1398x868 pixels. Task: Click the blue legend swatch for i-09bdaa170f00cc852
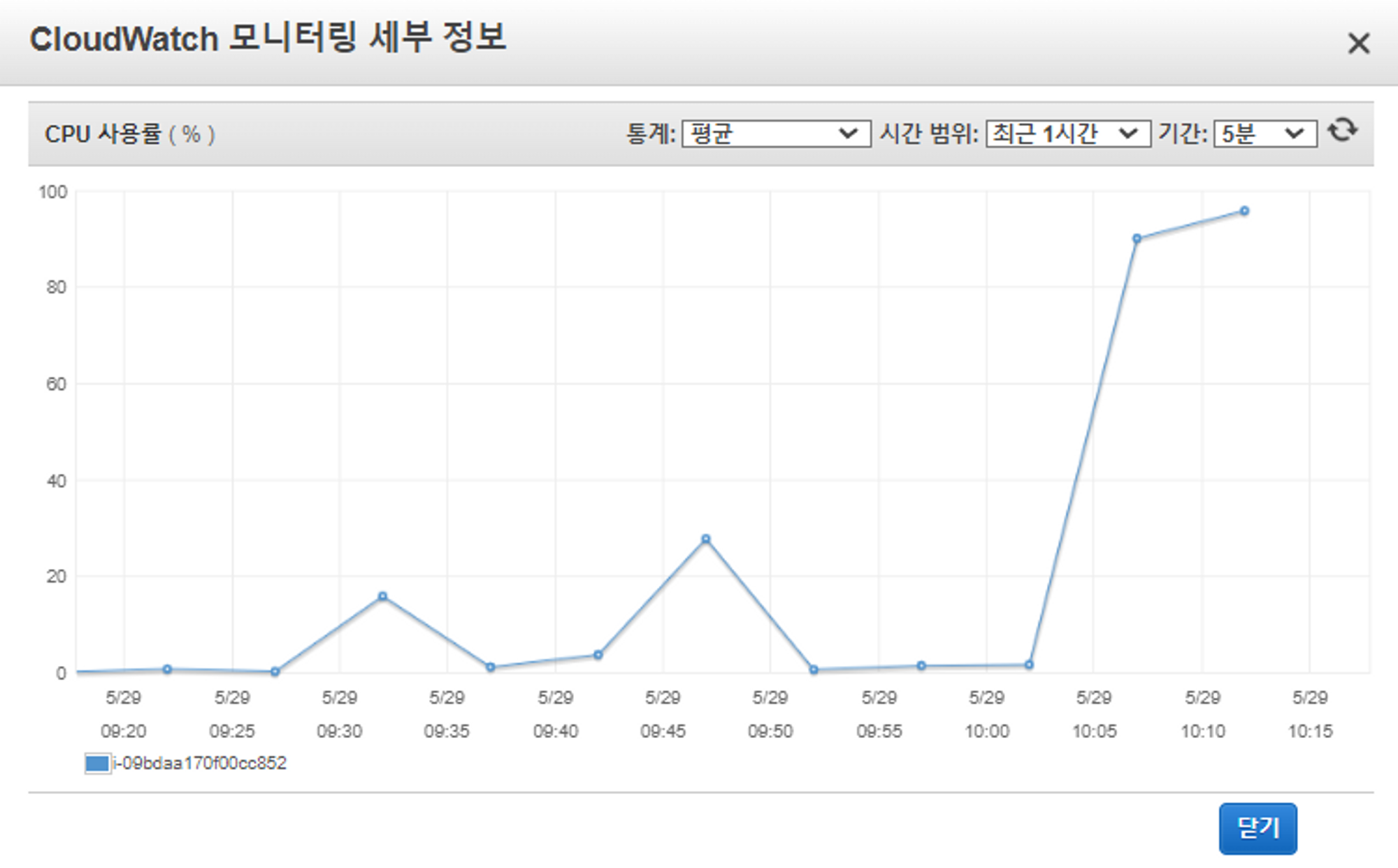97,763
